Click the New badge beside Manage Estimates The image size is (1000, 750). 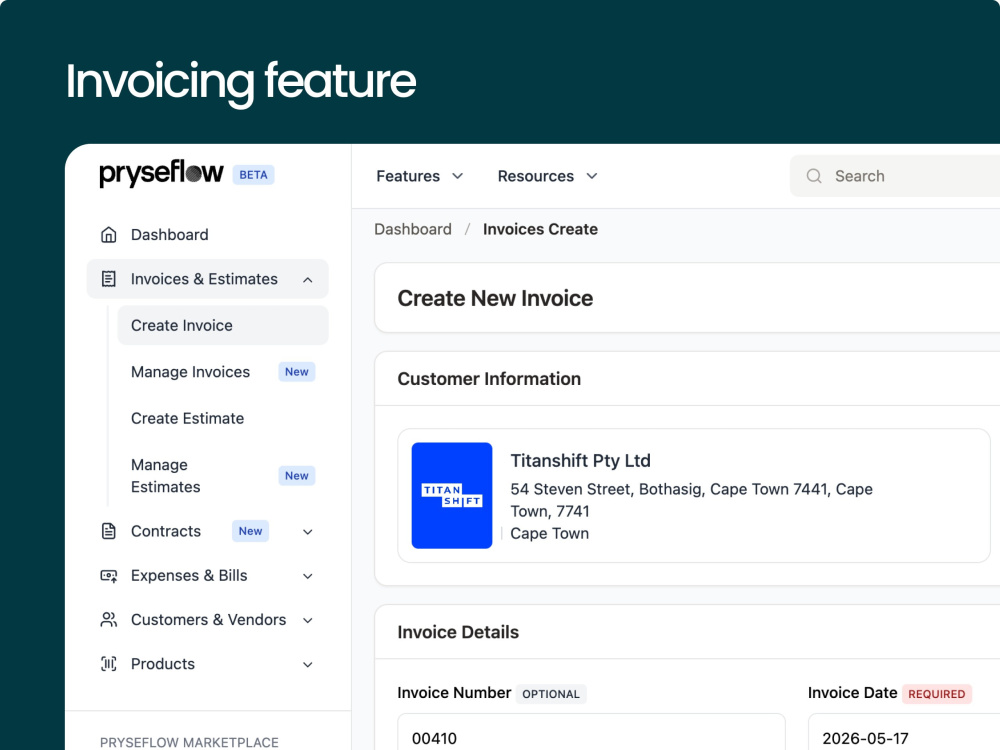pos(297,476)
